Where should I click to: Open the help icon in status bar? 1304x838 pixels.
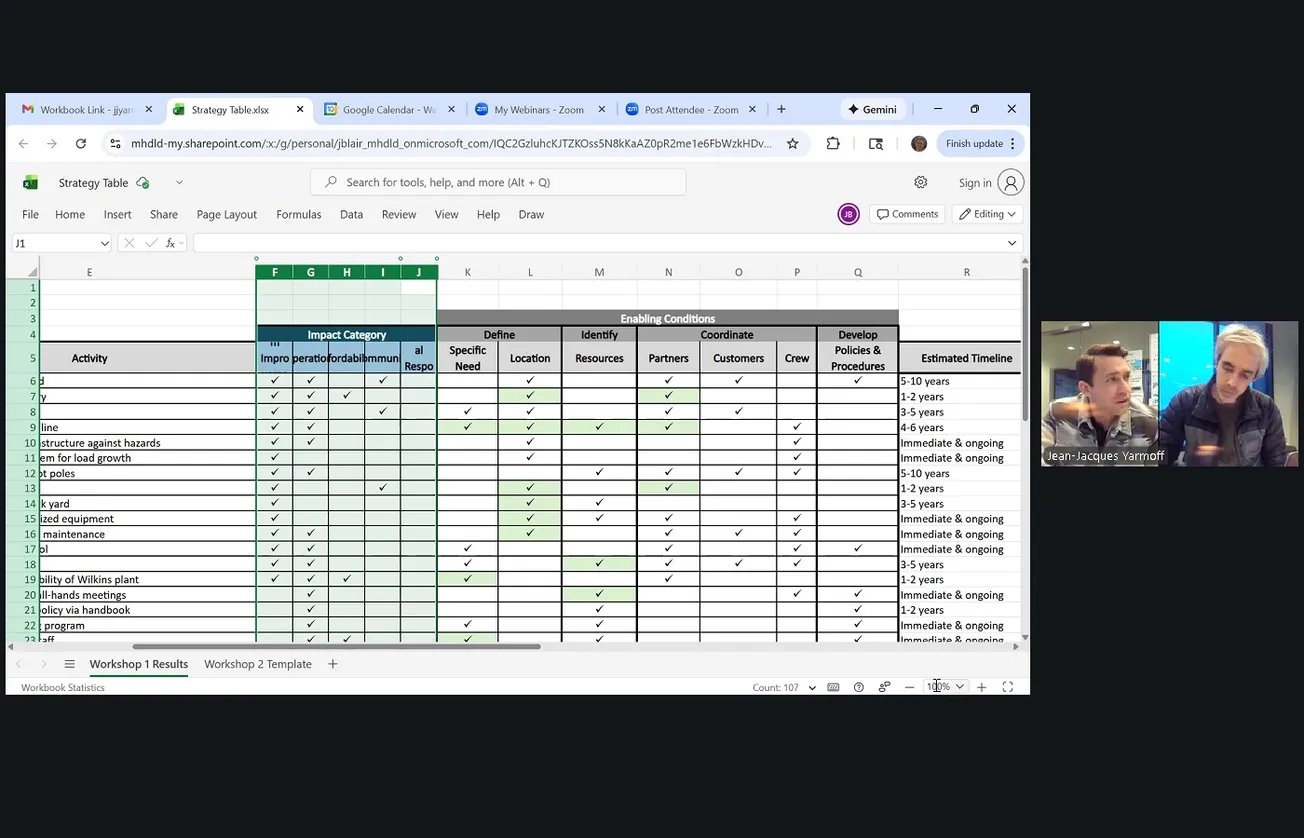pyautogui.click(x=859, y=687)
